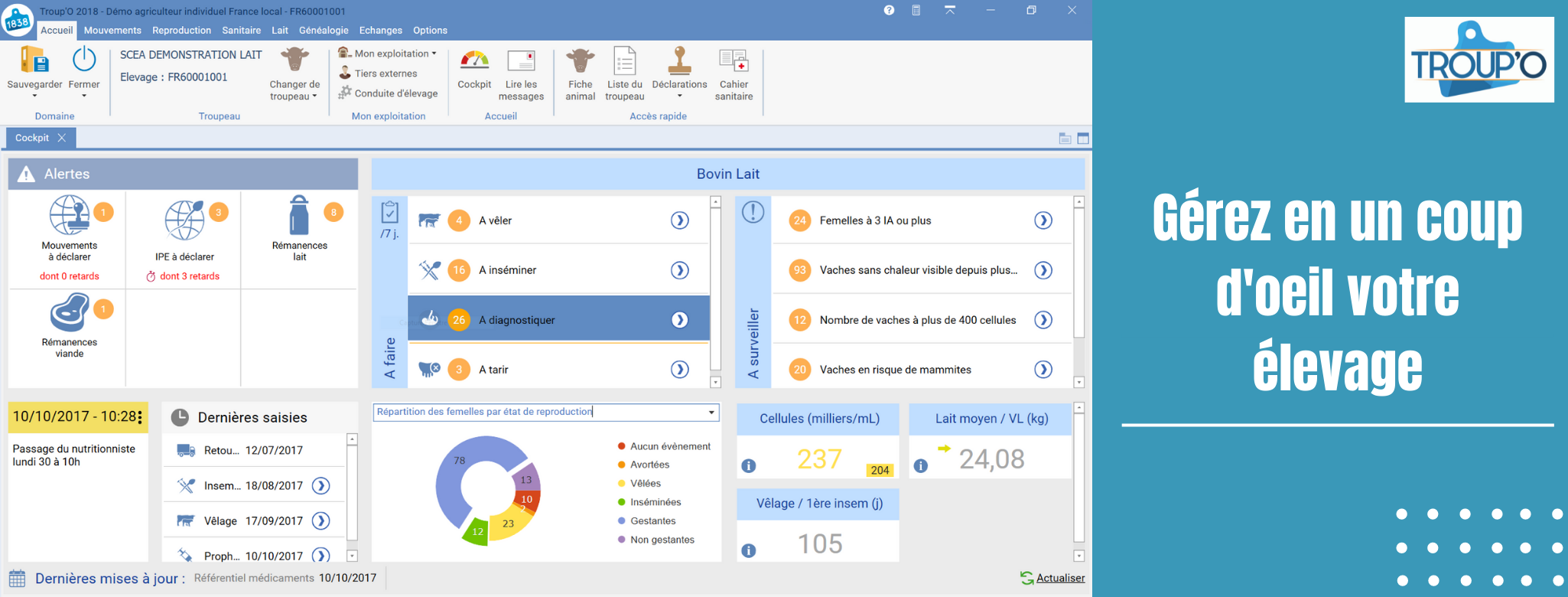Open Rémanences lait alert
The image size is (1568, 597).
[299, 239]
